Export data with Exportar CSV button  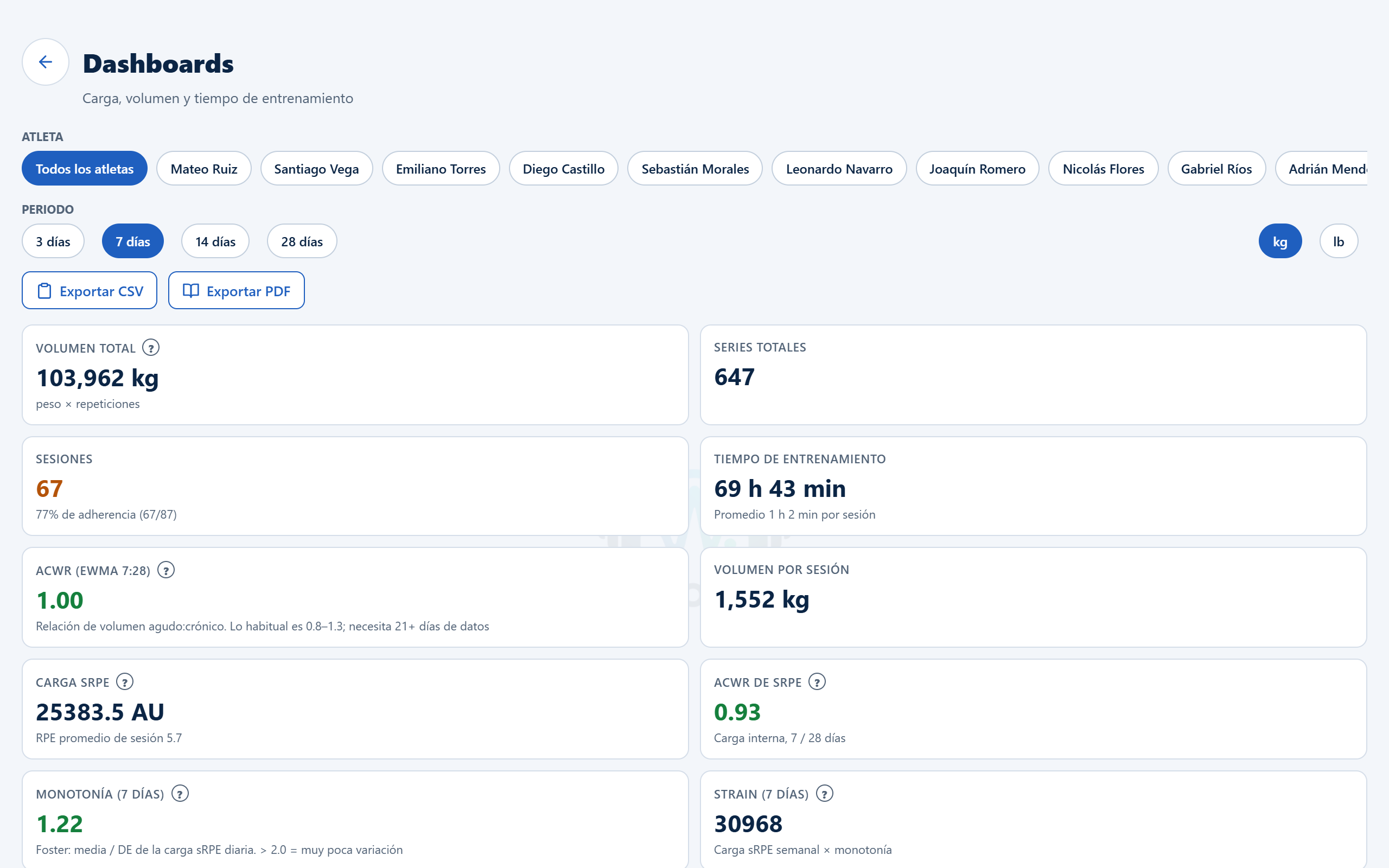coord(90,290)
